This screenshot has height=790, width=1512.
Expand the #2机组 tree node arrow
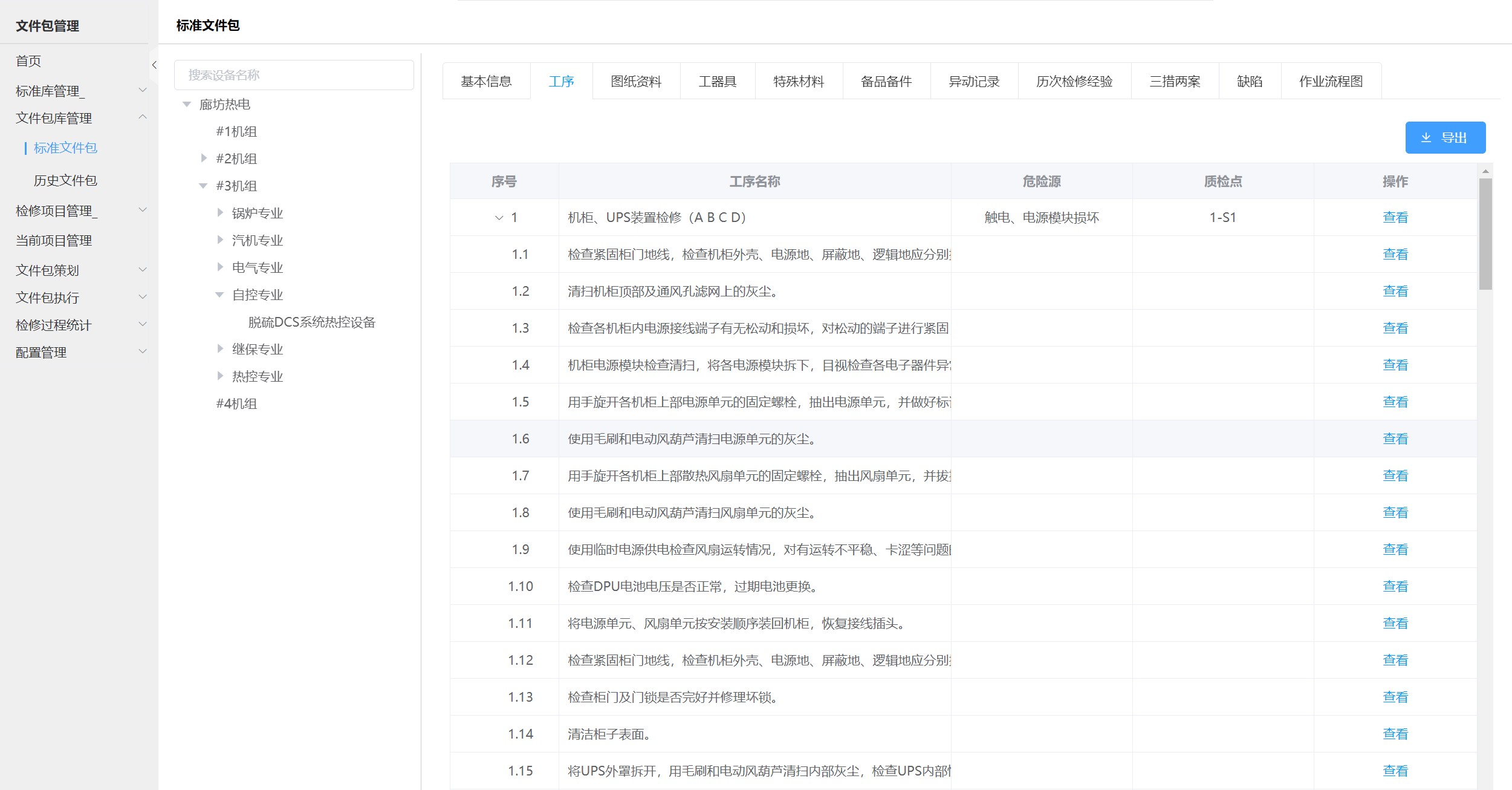pos(204,158)
